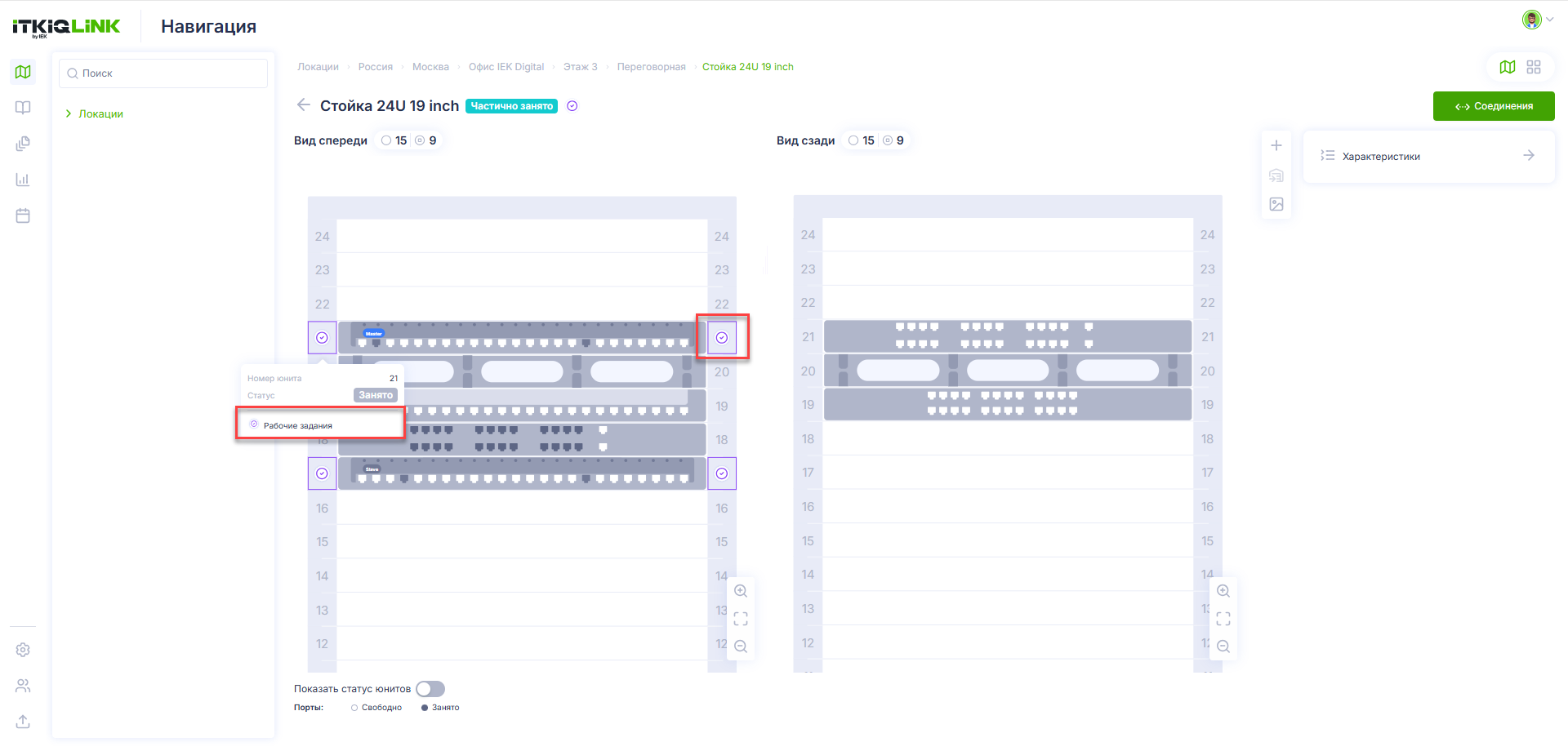Open the user avatar dropdown
This screenshot has height=751, width=1568.
point(1538,20)
